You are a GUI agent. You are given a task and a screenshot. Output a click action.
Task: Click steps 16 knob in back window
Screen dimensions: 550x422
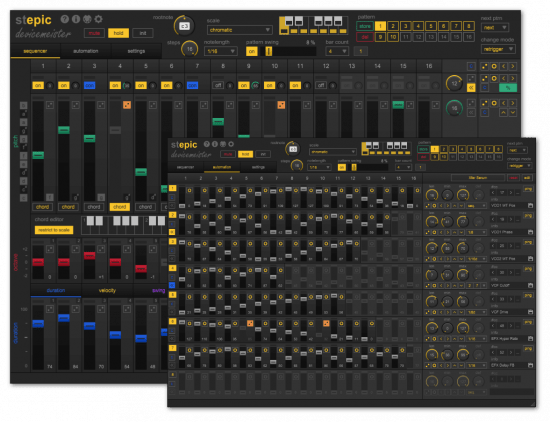click(189, 49)
